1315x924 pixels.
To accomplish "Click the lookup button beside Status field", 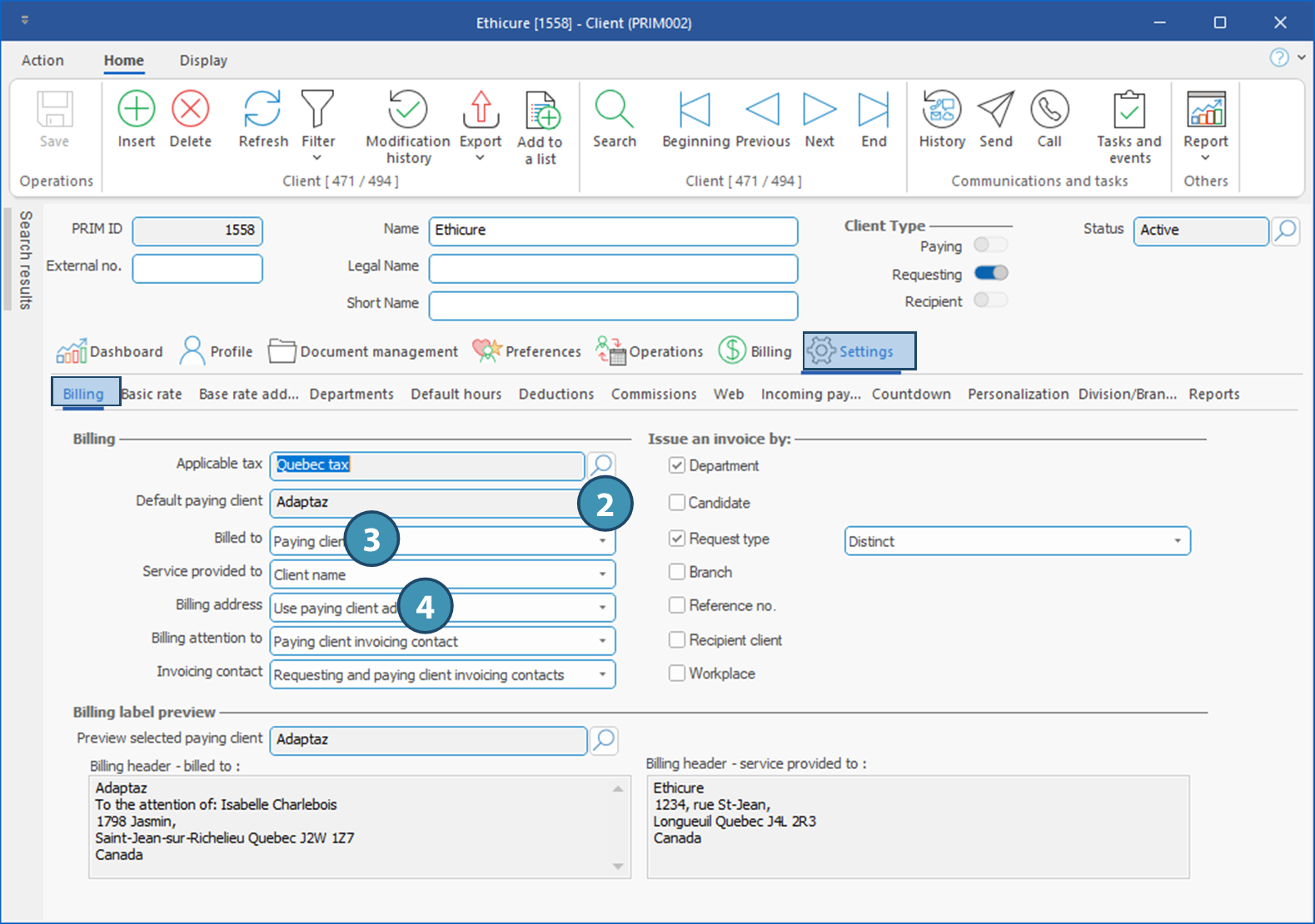I will (1285, 231).
